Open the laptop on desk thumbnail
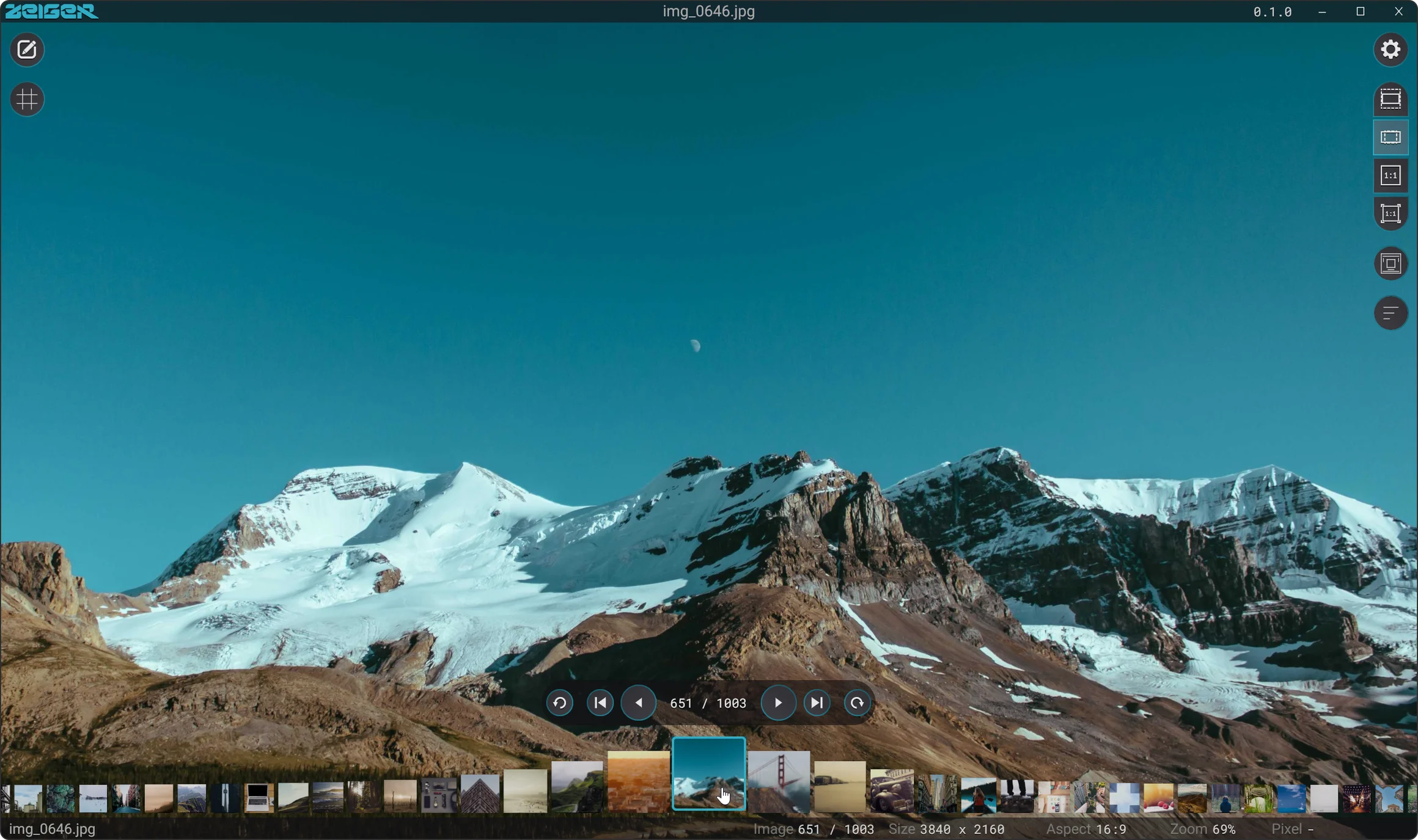1418x840 pixels. pos(259,798)
